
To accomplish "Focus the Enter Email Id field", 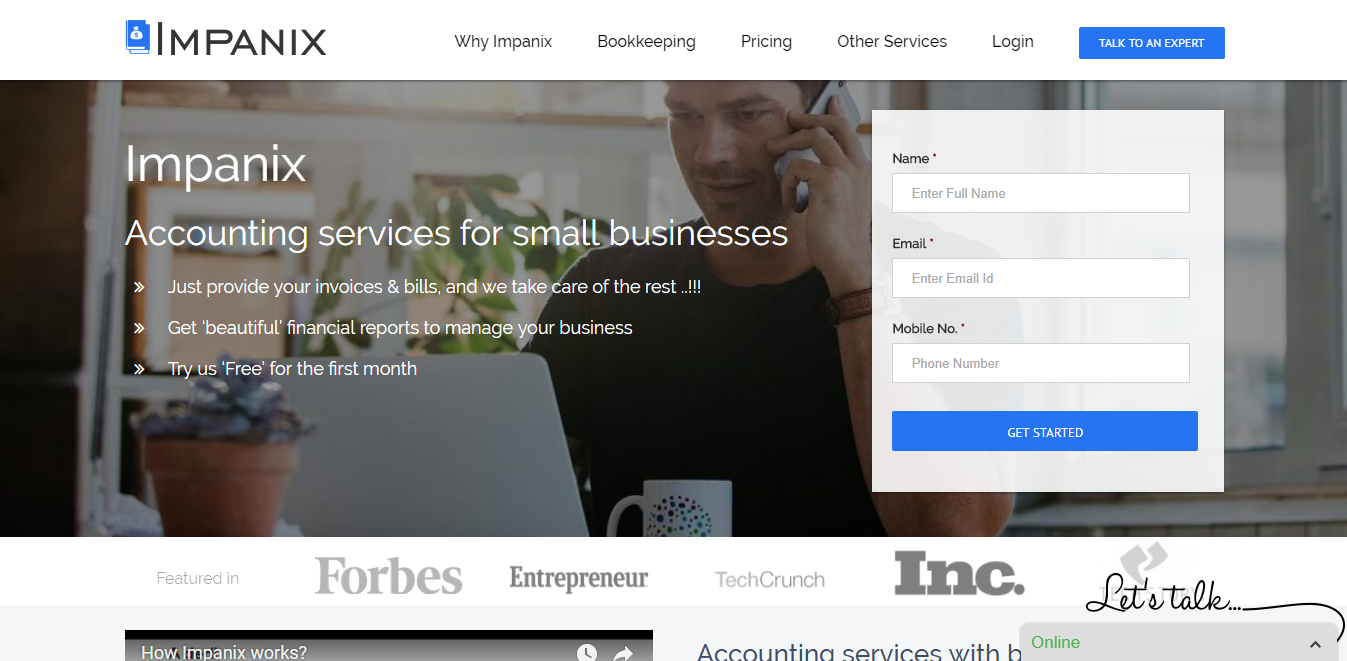I will (x=1041, y=278).
